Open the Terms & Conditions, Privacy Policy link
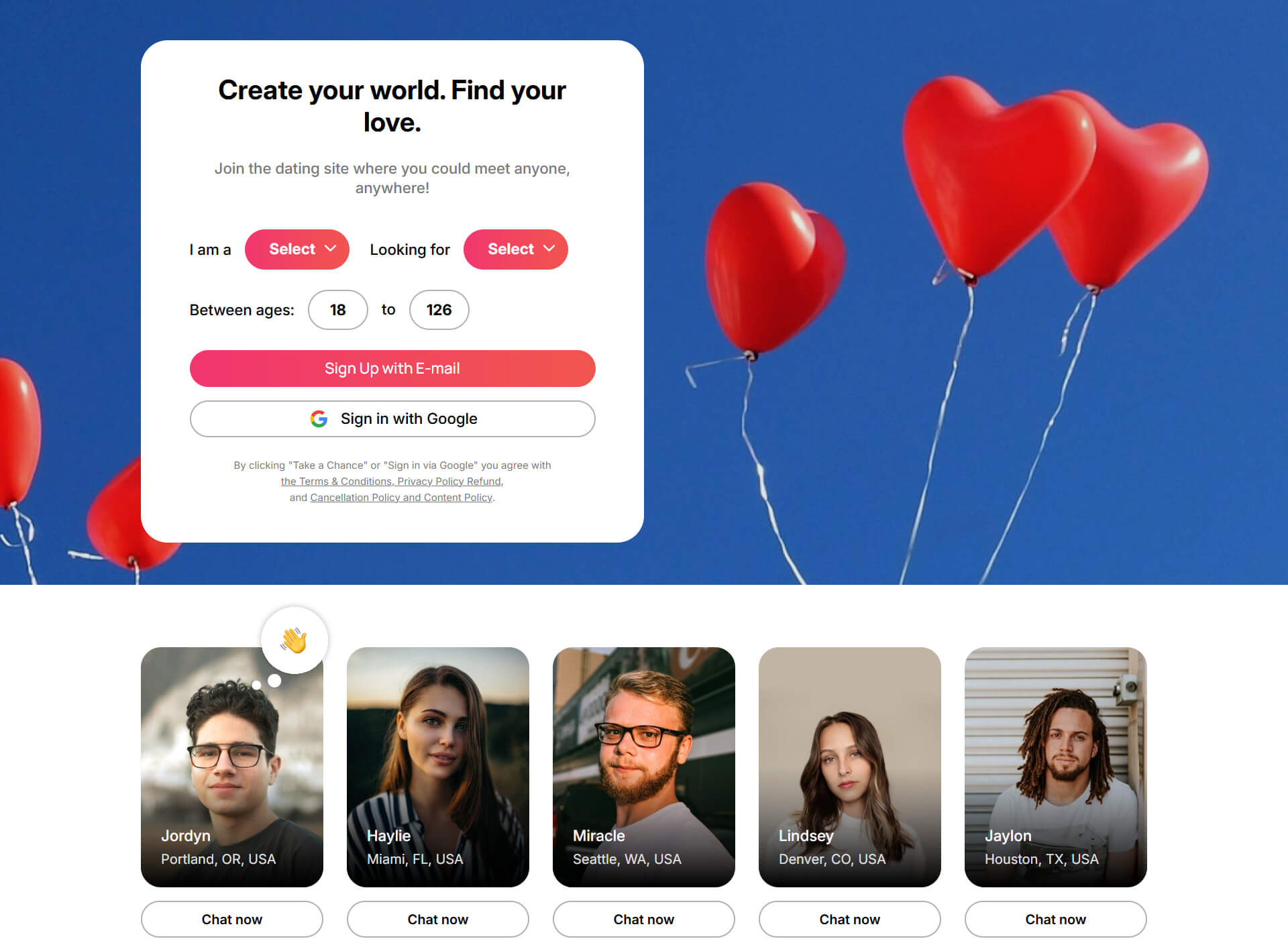This screenshot has height=945, width=1288. [x=391, y=482]
